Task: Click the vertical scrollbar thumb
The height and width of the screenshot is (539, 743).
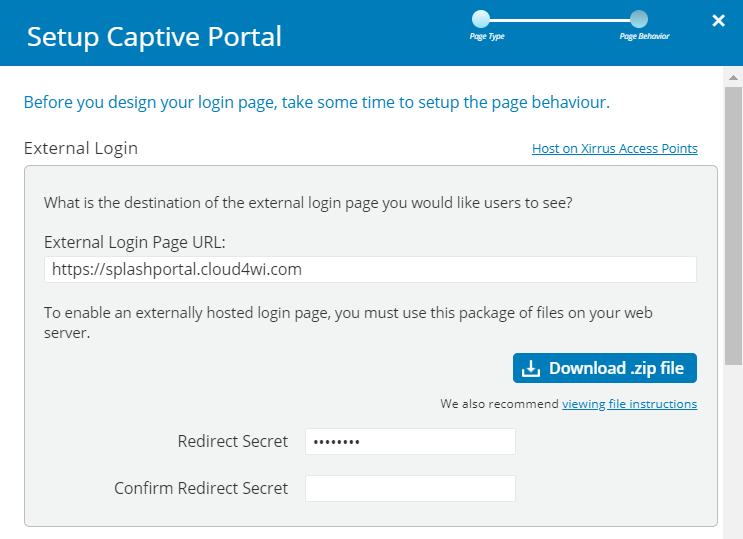Action: [733, 226]
